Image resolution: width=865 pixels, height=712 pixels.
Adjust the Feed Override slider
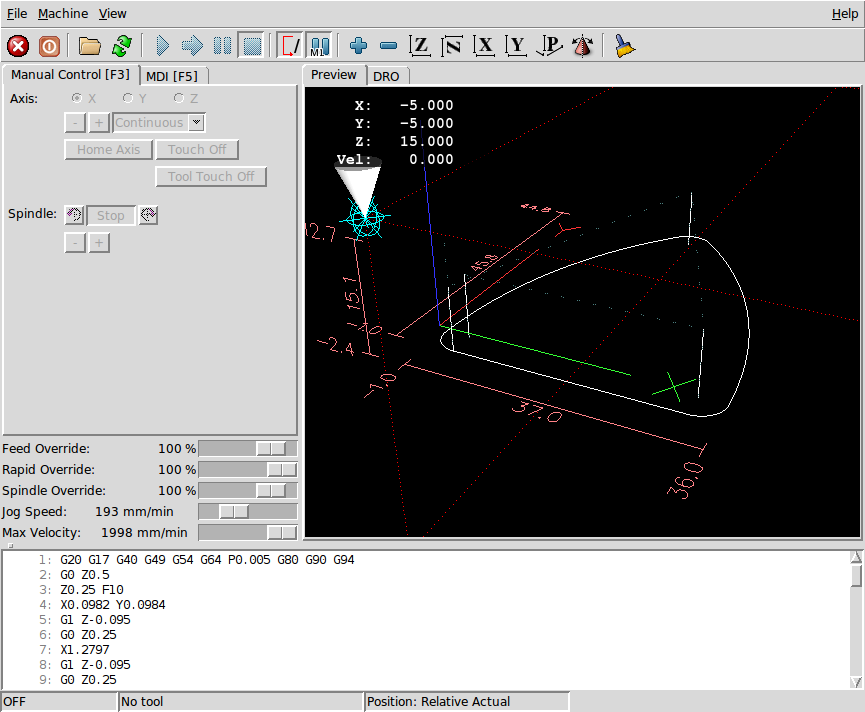pyautogui.click(x=272, y=448)
